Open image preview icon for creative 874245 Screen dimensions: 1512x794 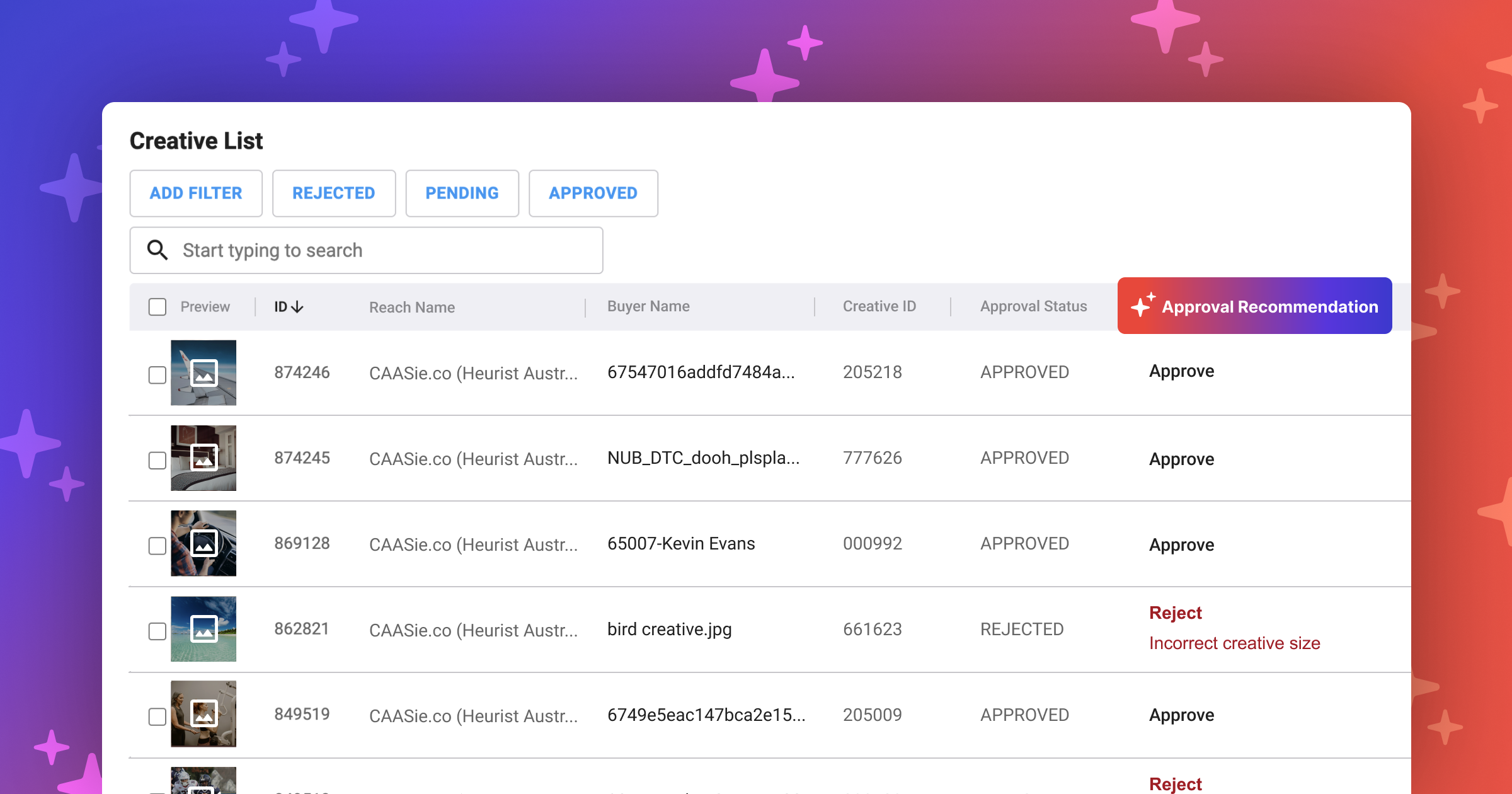[x=203, y=458]
